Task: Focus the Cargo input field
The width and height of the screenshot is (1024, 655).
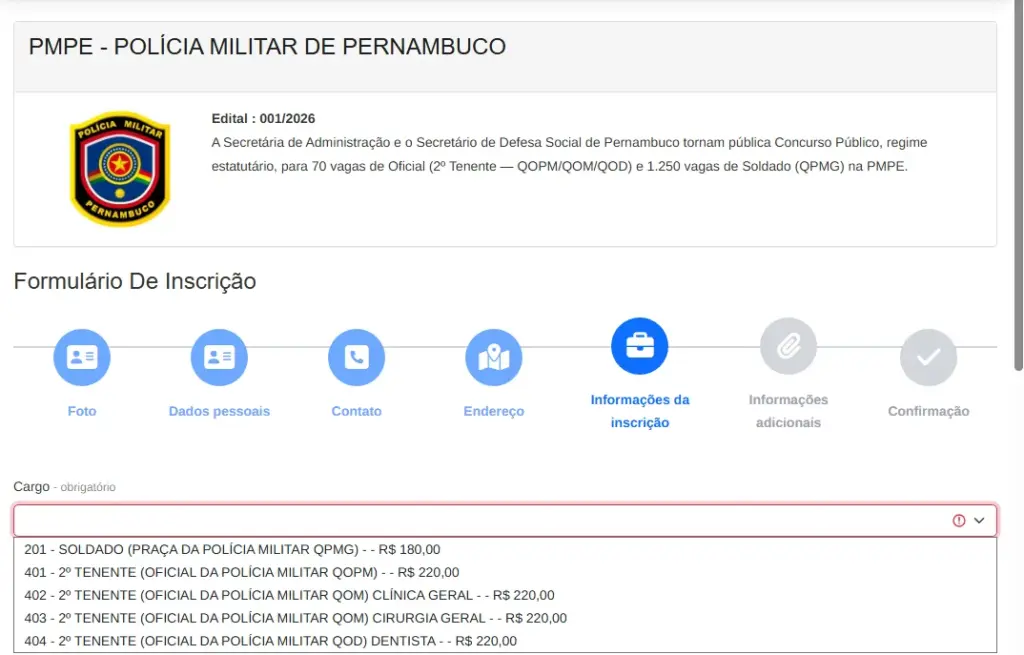Action: click(505, 520)
